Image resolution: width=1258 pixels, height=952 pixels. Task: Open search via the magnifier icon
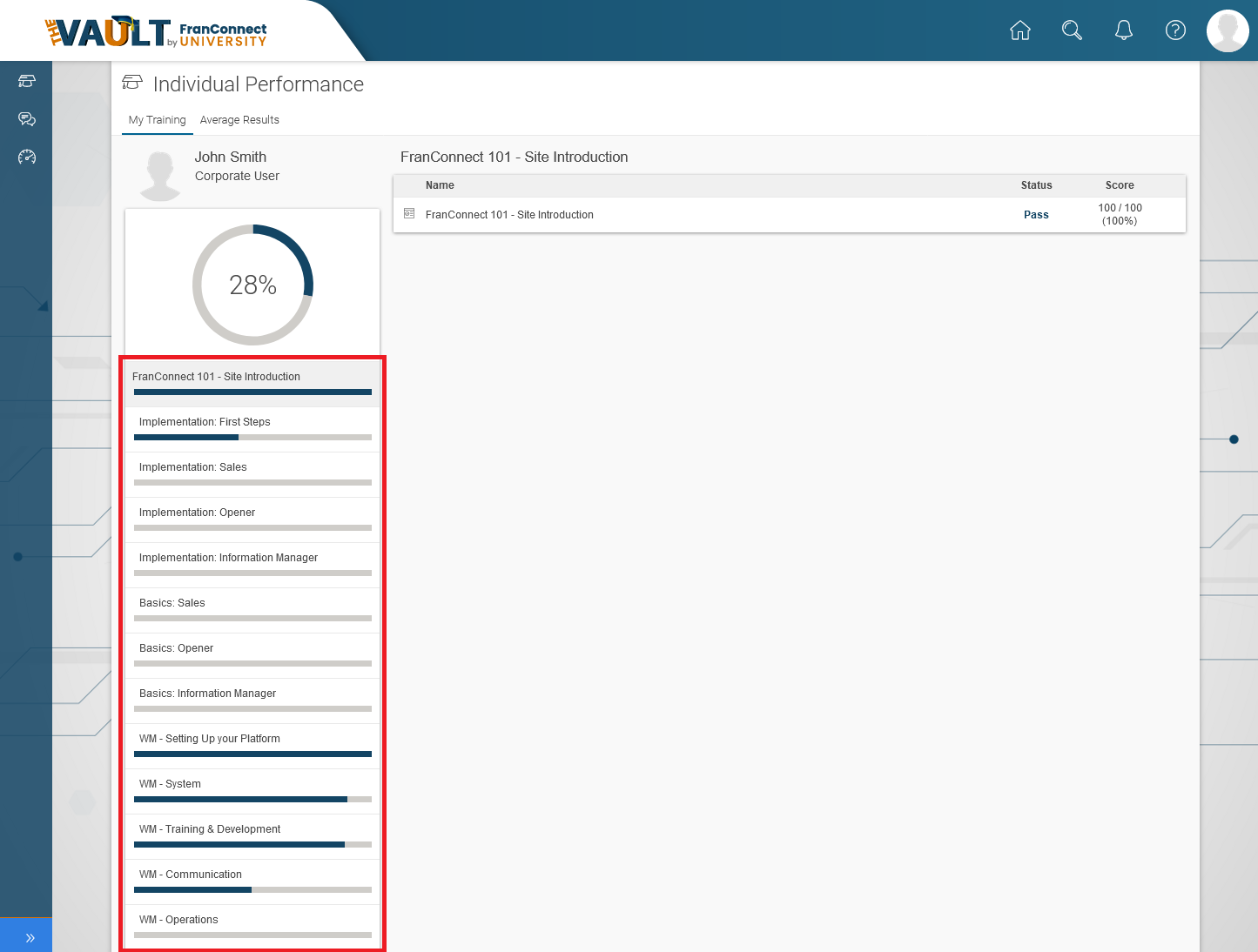pyautogui.click(x=1072, y=30)
